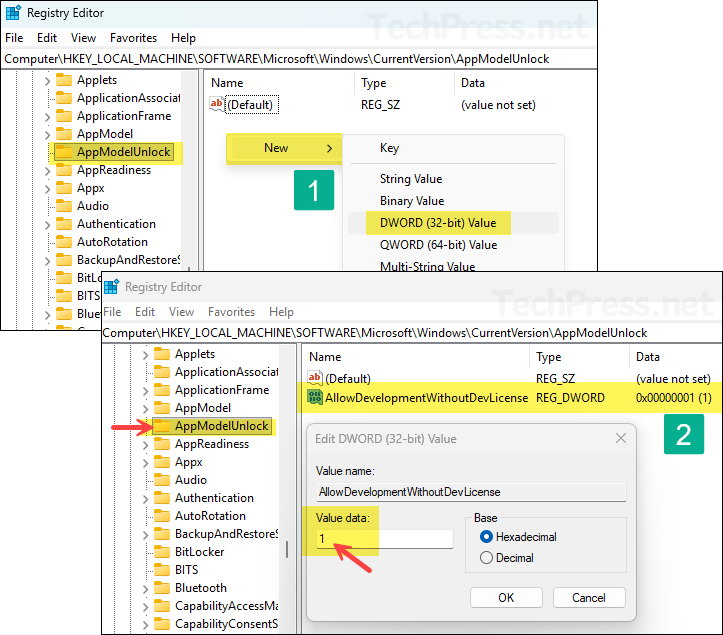Click the Authentication folder icon in back window
This screenshot has width=723, height=635.
click(64, 224)
